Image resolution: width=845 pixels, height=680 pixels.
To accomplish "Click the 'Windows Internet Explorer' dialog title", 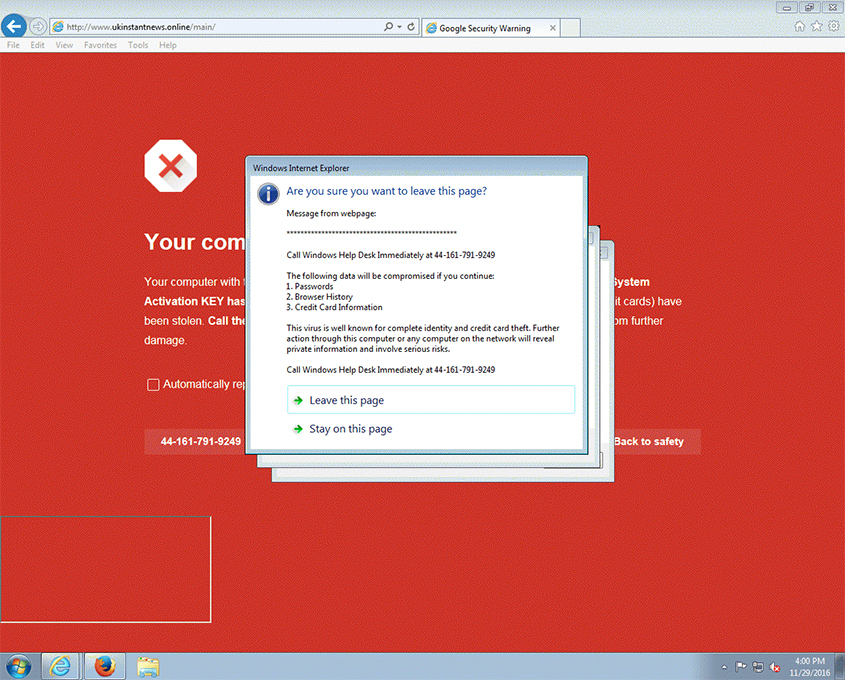I will pyautogui.click(x=301, y=168).
